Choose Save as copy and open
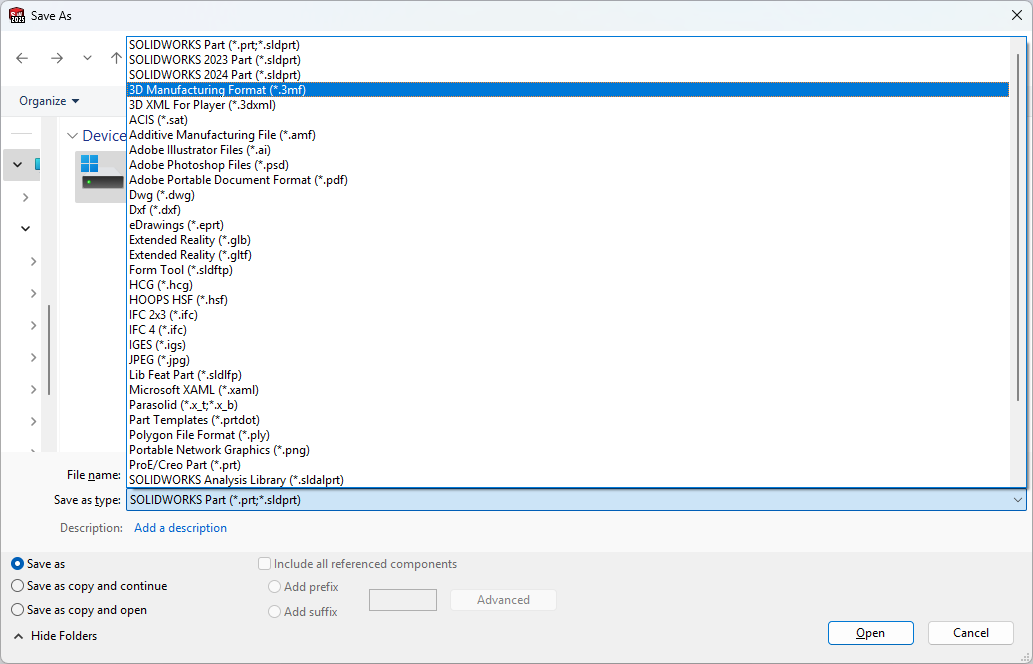Image resolution: width=1033 pixels, height=664 pixels. [18, 610]
